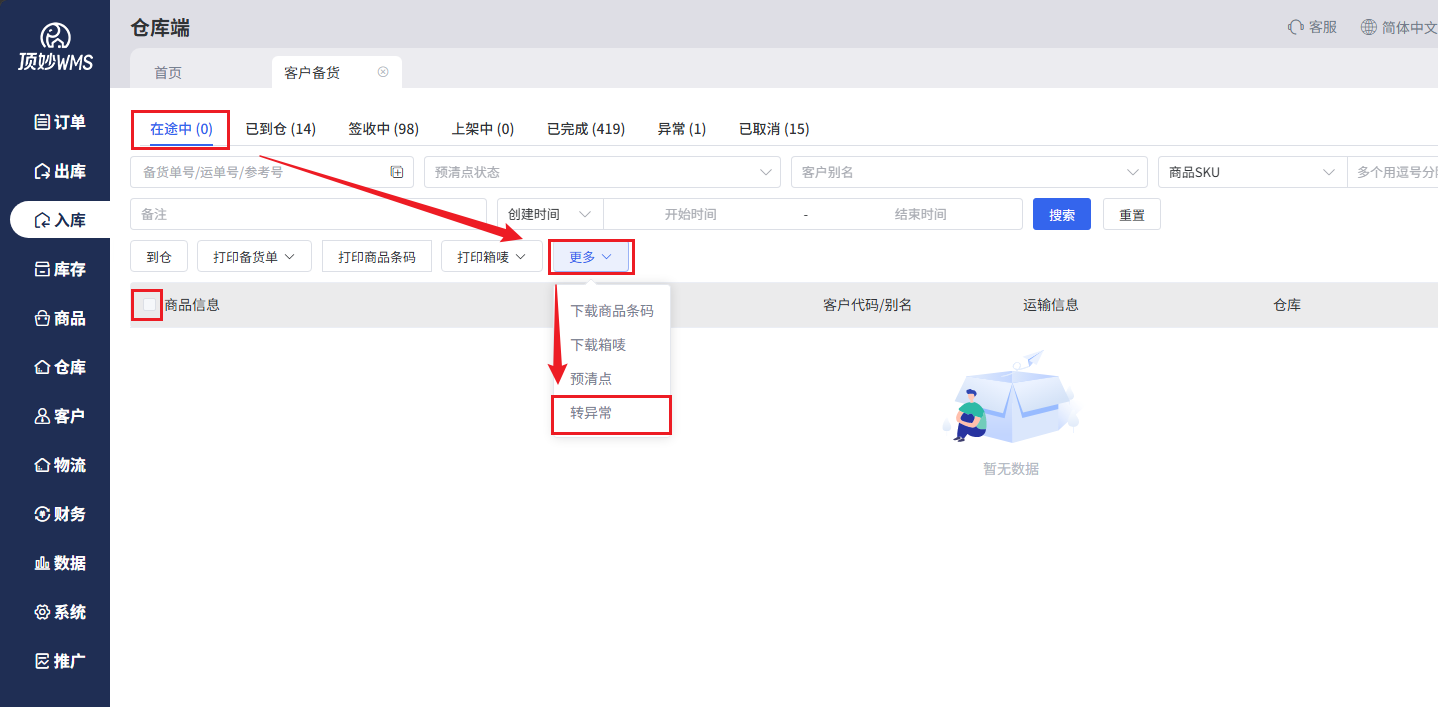Switch to the 签收中 (98) tab

[x=383, y=129]
